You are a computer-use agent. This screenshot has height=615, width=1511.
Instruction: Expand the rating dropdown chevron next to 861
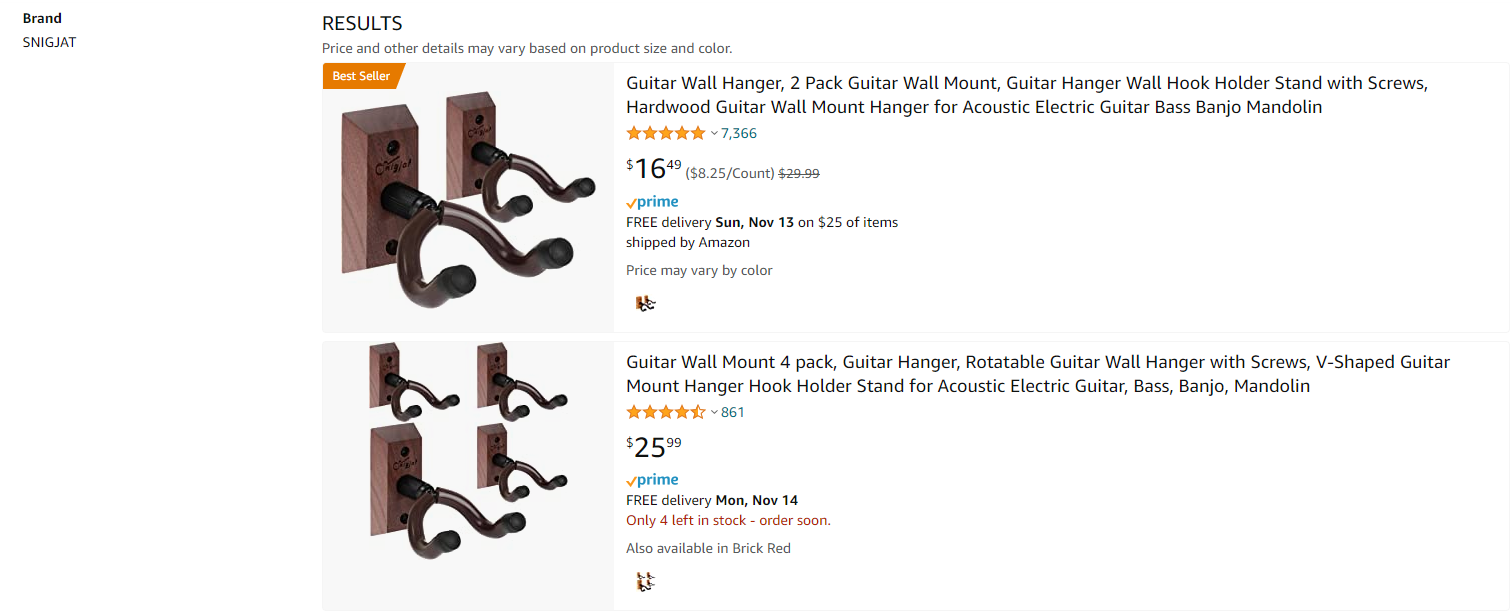click(x=714, y=412)
